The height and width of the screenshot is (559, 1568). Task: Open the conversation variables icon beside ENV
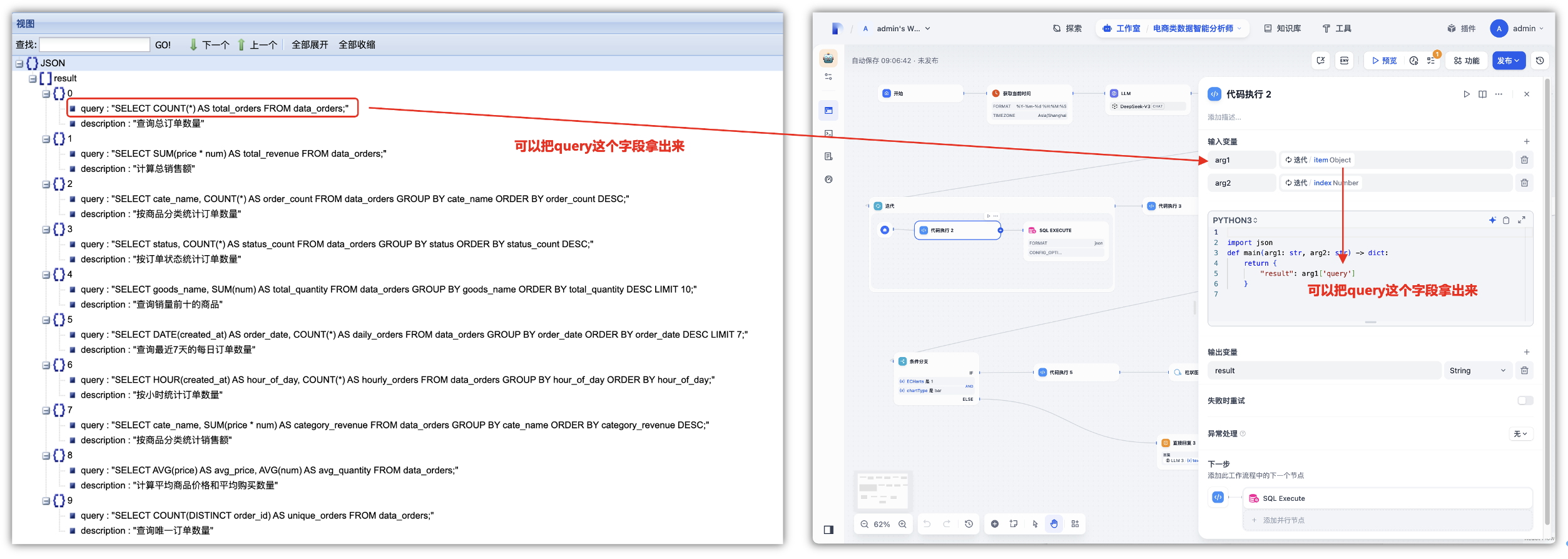(1321, 61)
